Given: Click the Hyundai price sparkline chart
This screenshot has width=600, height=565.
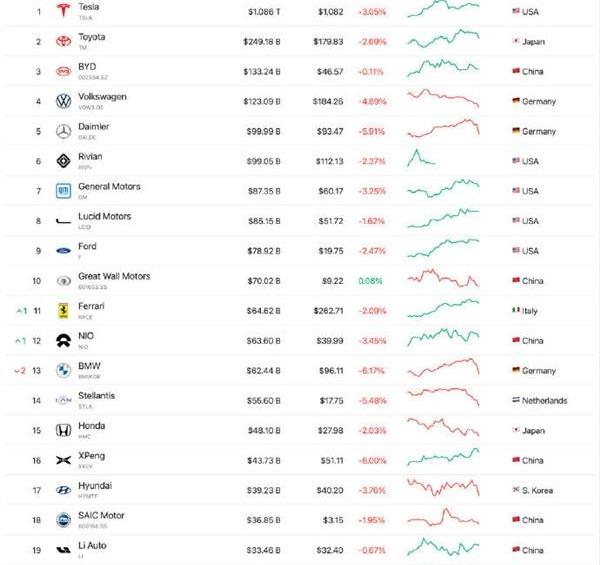Looking at the screenshot, I should coord(443,488).
